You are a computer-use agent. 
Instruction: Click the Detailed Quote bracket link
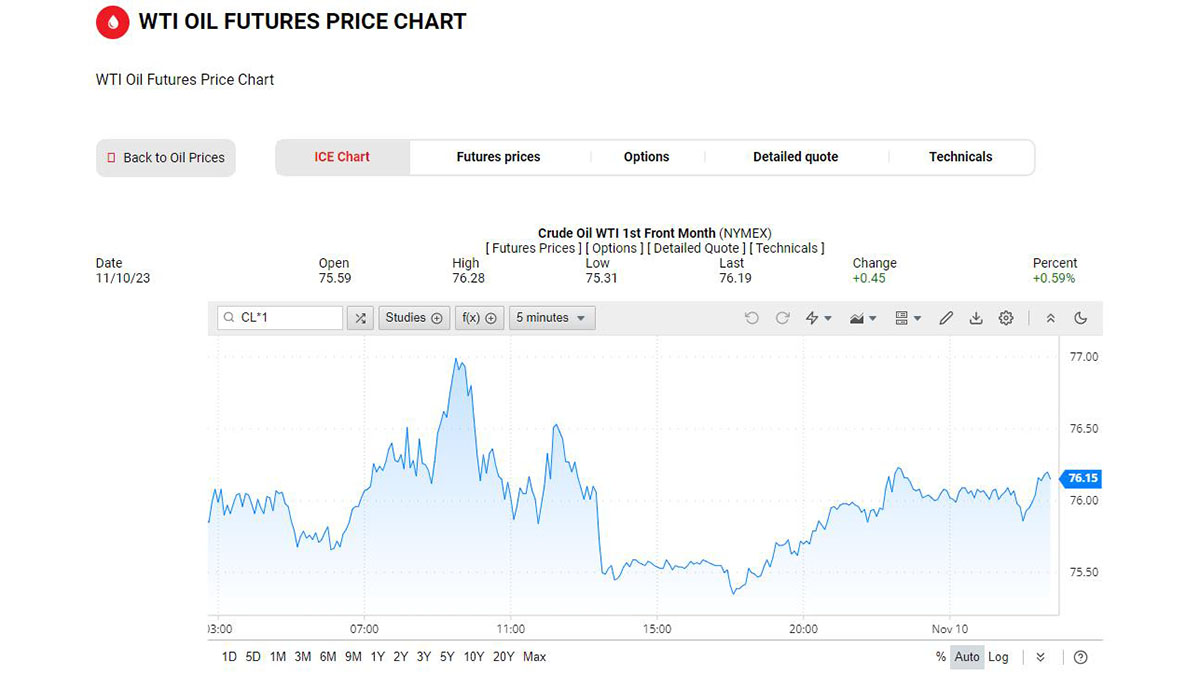(x=695, y=248)
